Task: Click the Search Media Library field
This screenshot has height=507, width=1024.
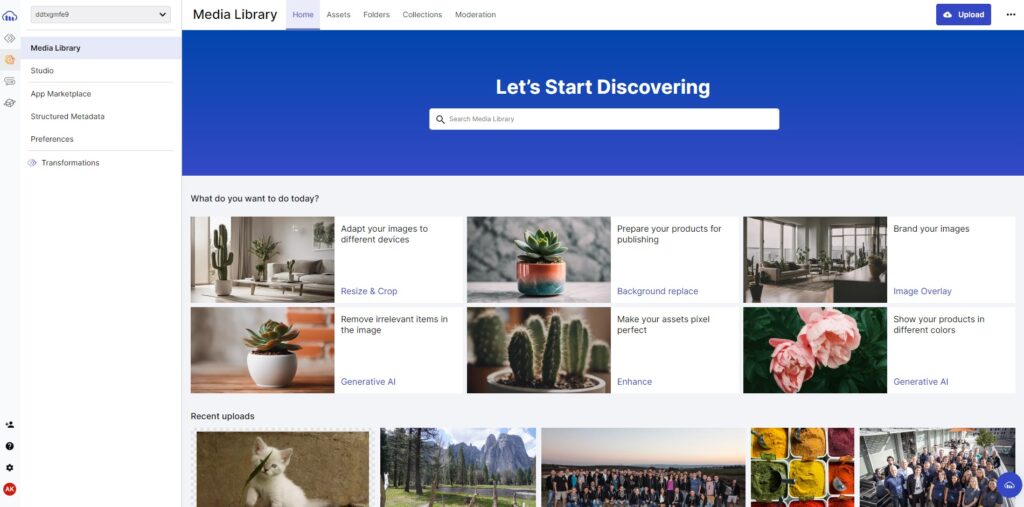Action: tap(604, 119)
